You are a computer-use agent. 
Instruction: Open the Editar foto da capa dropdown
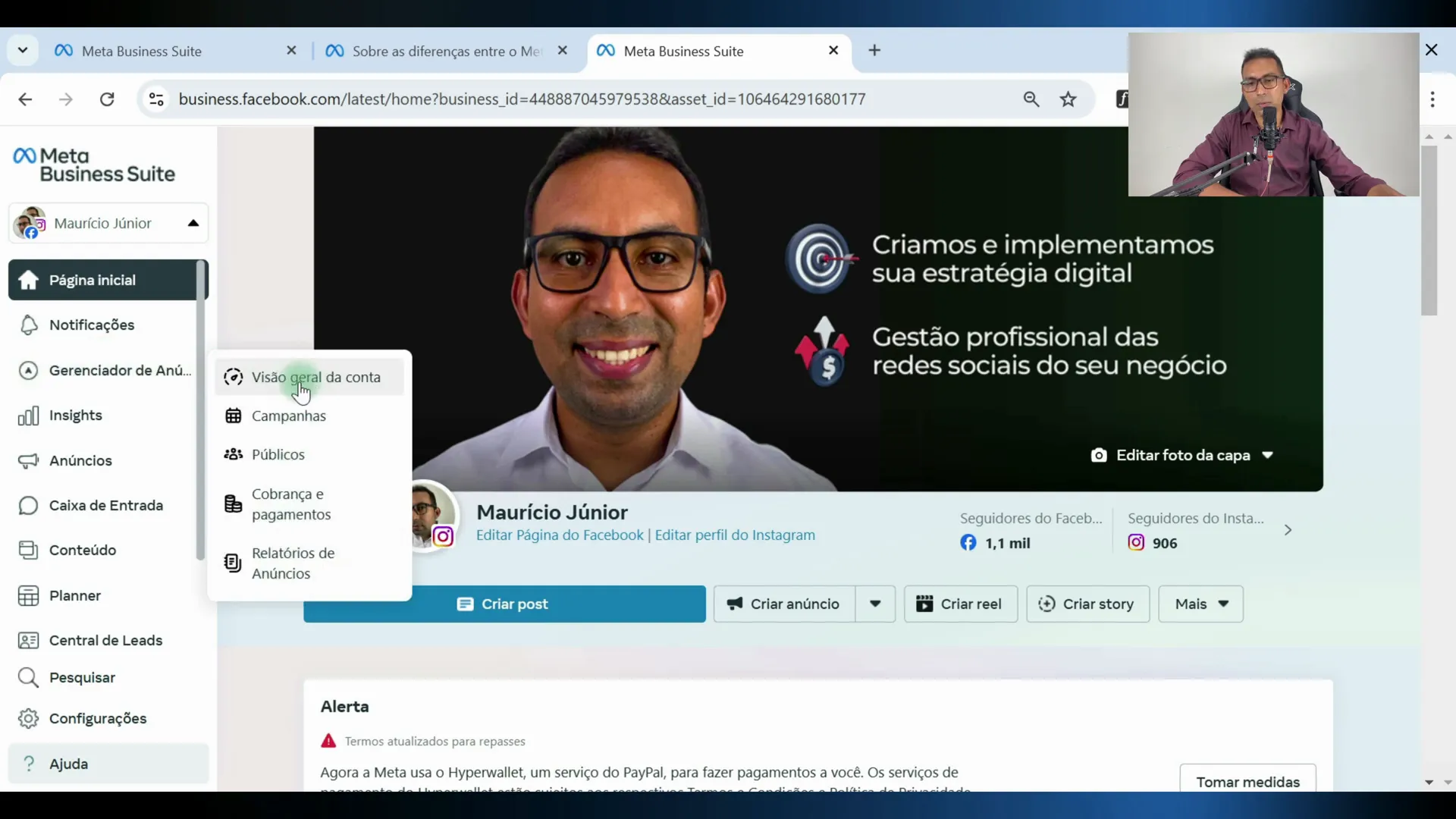(x=1183, y=455)
